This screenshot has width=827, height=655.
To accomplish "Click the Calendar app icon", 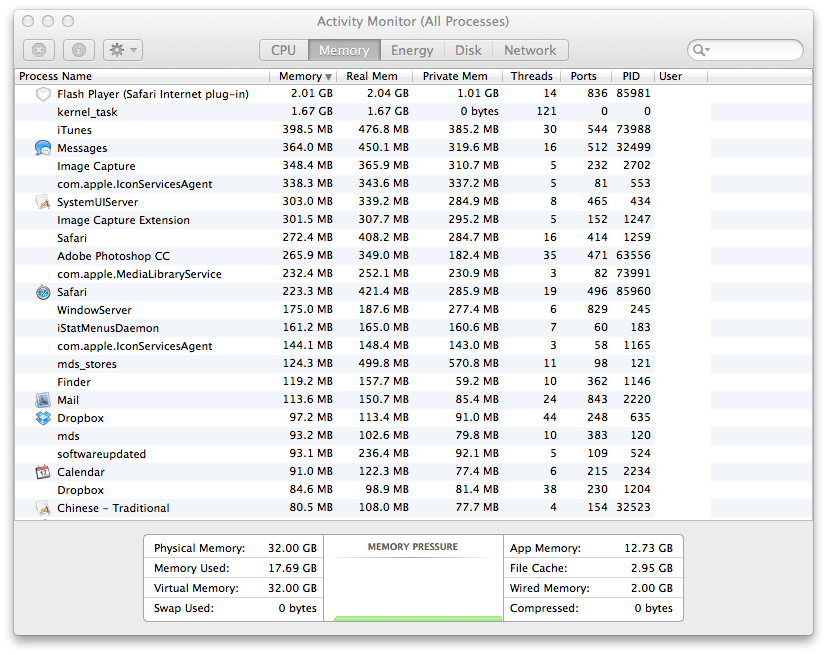I will click(43, 471).
